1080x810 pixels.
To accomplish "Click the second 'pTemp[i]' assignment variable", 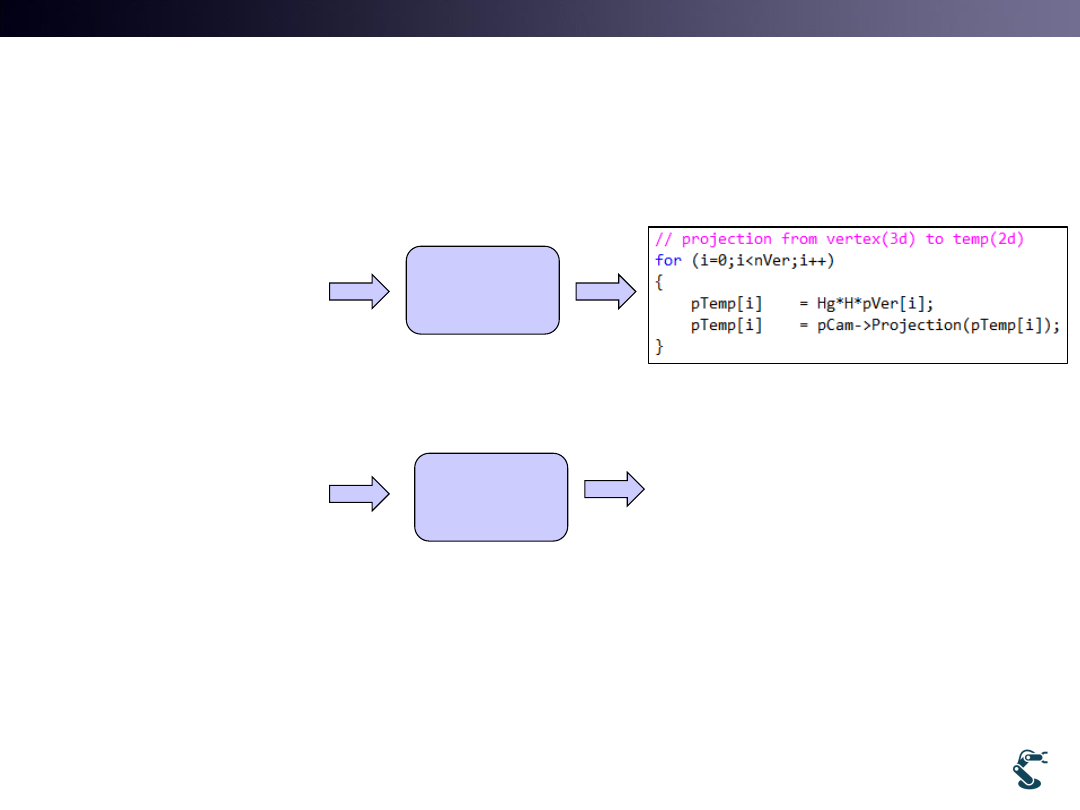I will pos(726,325).
